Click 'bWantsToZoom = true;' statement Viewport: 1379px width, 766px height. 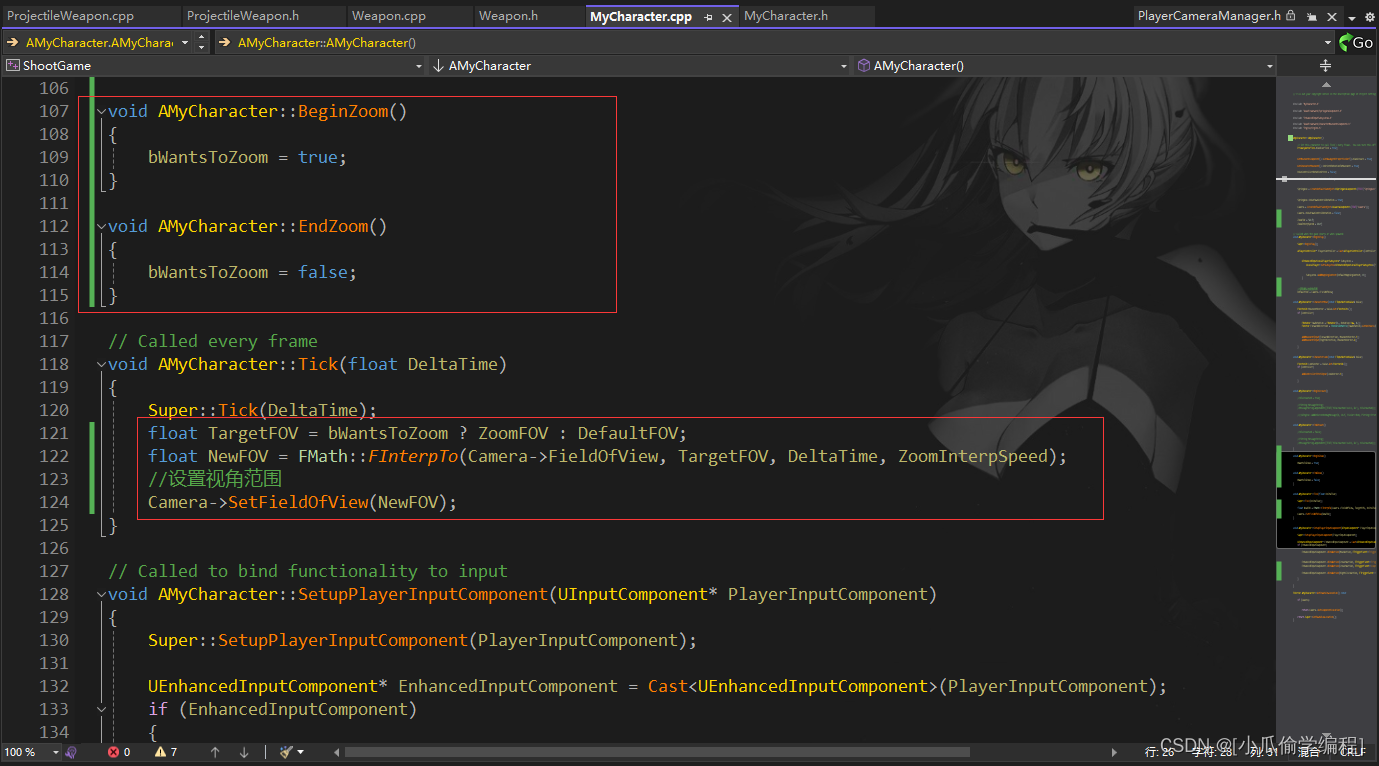248,158
